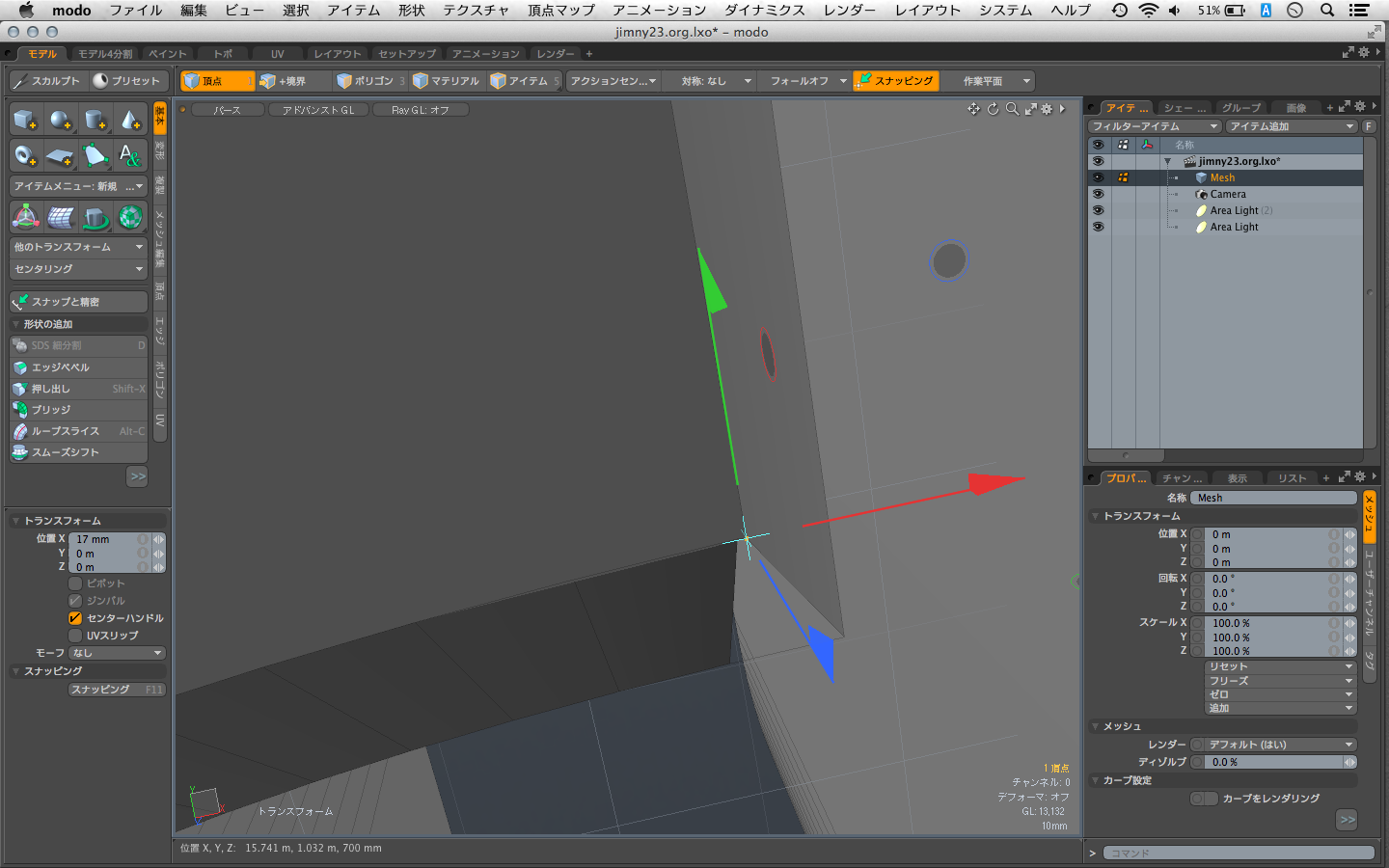Toggle visibility of the jimny23.org.lxo scene
The image size is (1389, 868).
pyautogui.click(x=1098, y=161)
